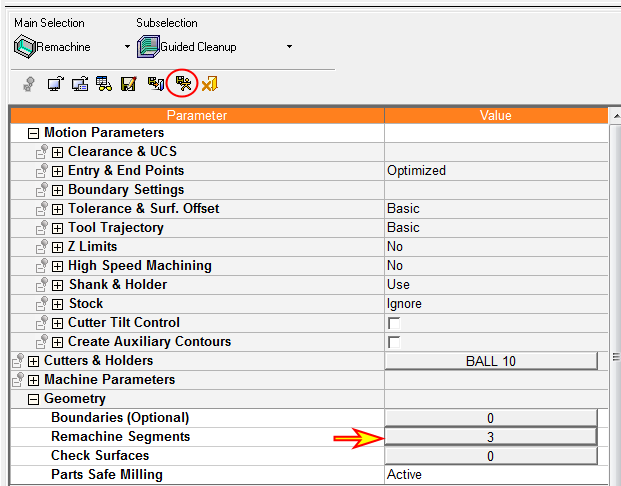
Task: Click the save-checkmark icon in the toolbar
Action: point(128,84)
